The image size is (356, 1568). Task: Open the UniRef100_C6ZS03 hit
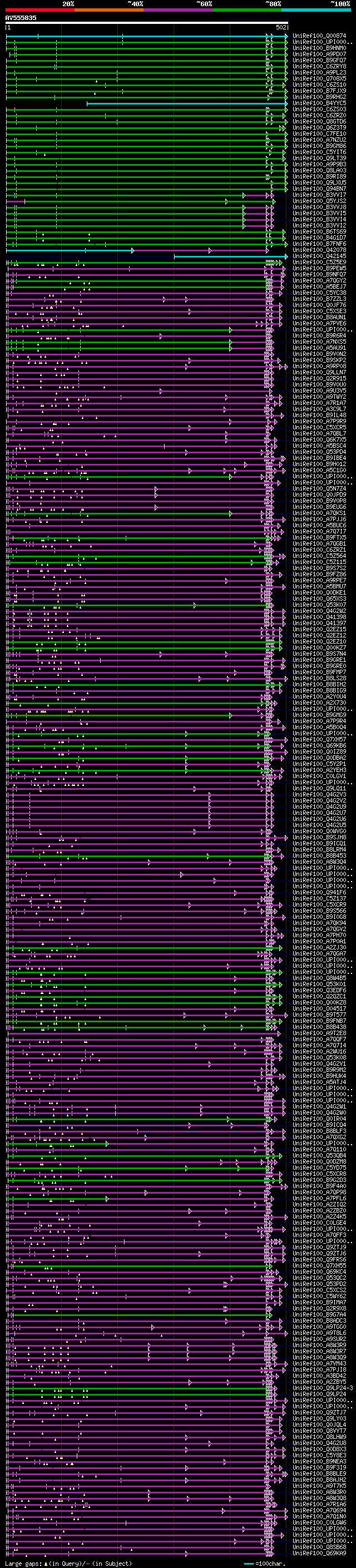[x=319, y=109]
